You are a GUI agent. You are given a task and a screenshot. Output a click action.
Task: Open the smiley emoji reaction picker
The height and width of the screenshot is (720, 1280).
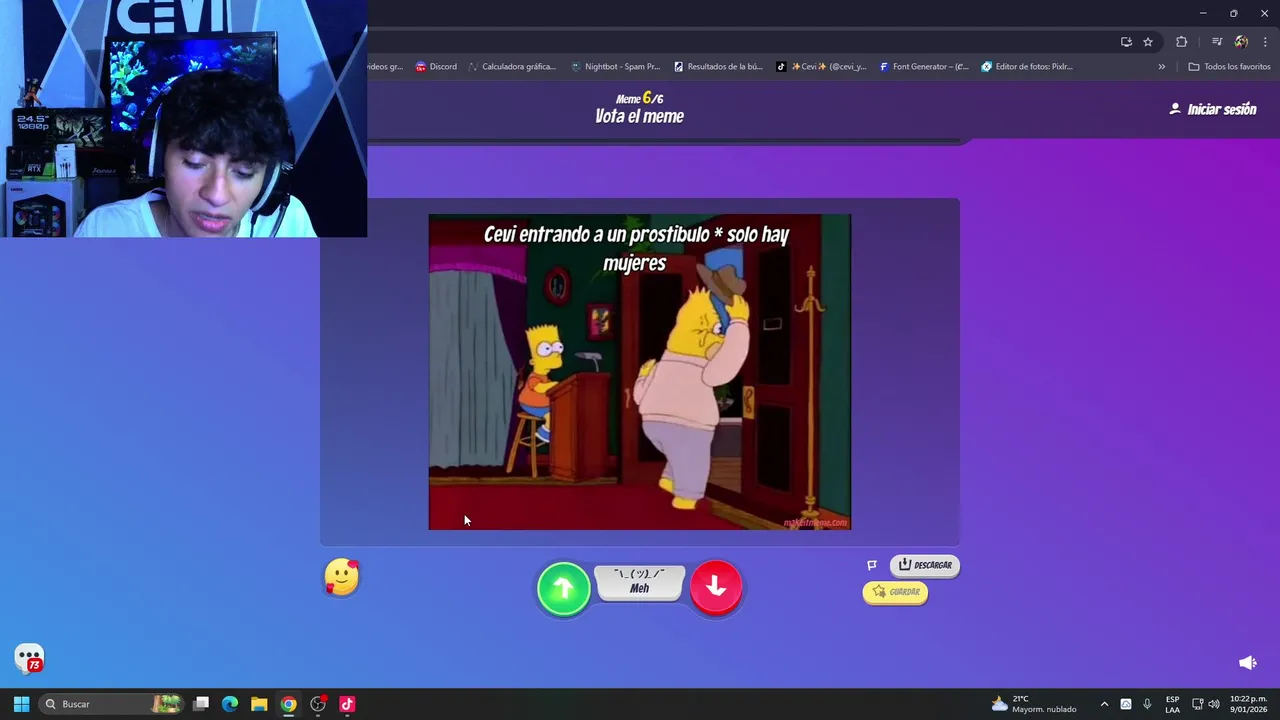click(341, 577)
